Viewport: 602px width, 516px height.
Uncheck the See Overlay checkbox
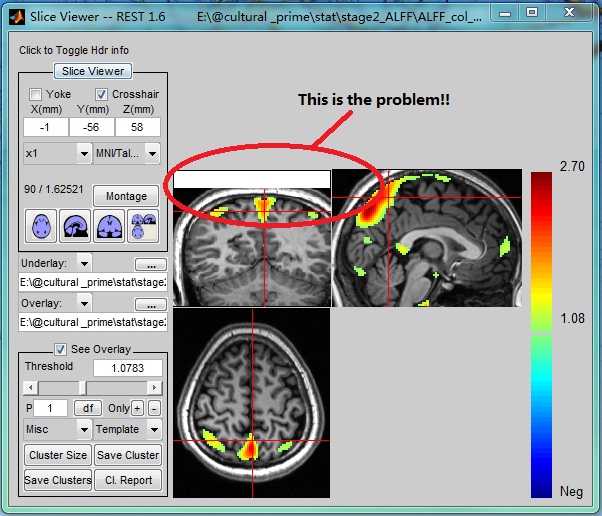(x=60, y=349)
